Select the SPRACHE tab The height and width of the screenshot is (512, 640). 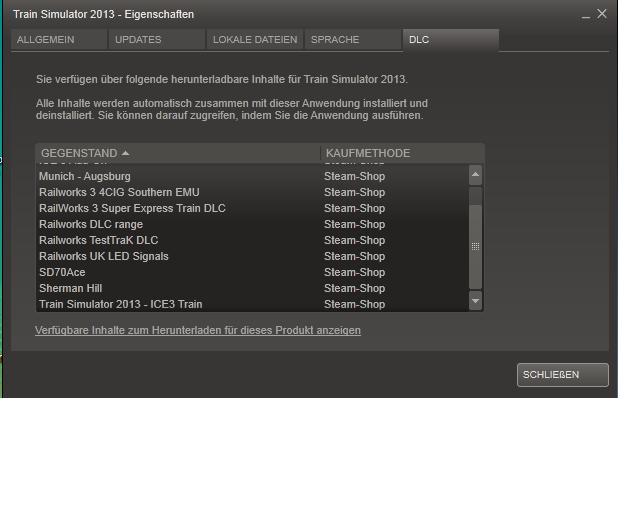pos(353,40)
